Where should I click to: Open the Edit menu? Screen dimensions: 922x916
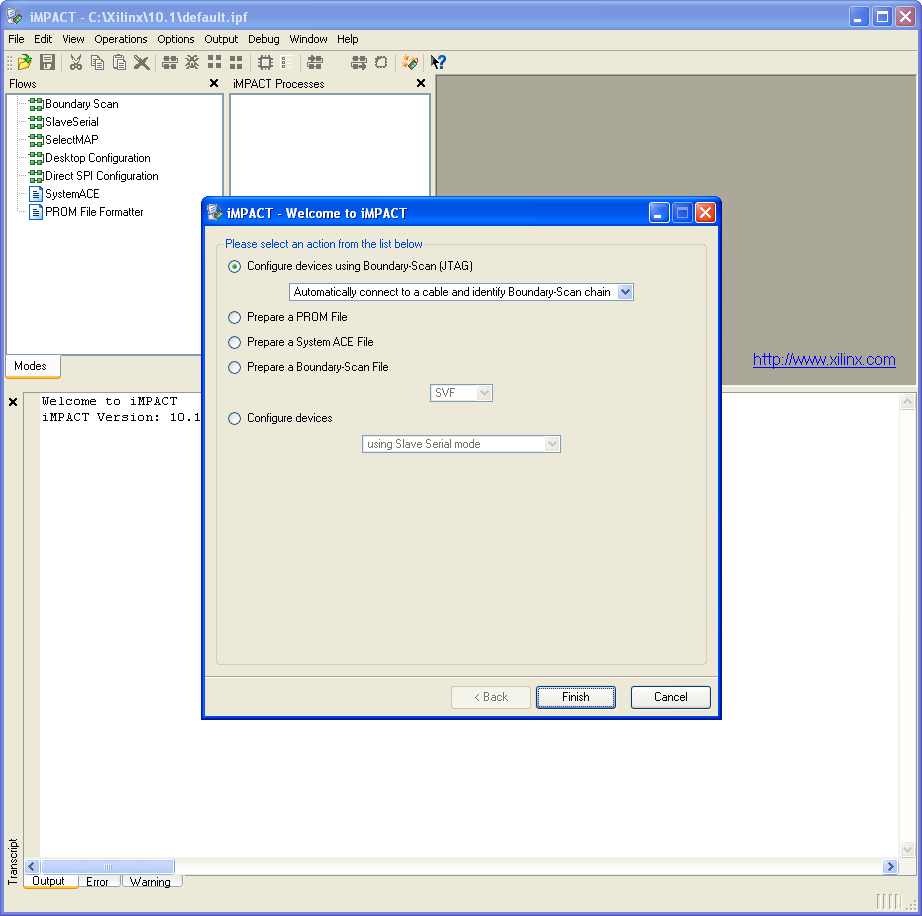point(43,39)
